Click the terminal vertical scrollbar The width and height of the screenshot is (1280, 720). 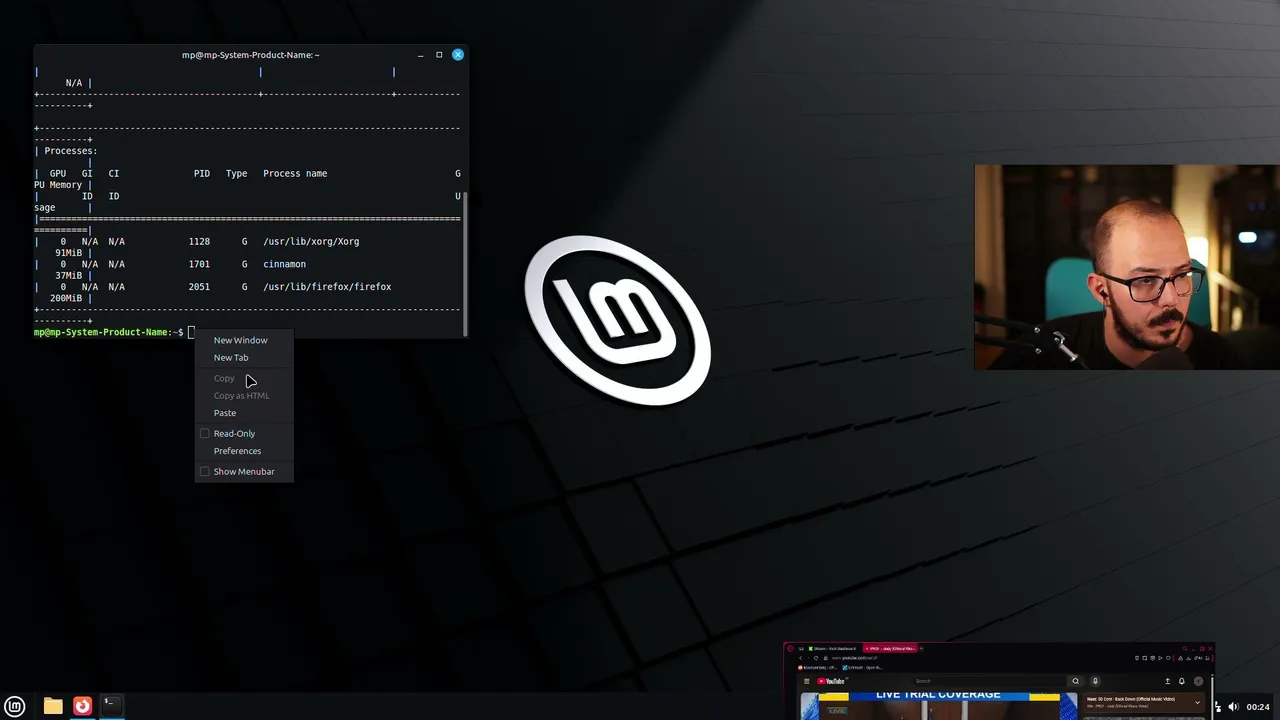[x=466, y=264]
